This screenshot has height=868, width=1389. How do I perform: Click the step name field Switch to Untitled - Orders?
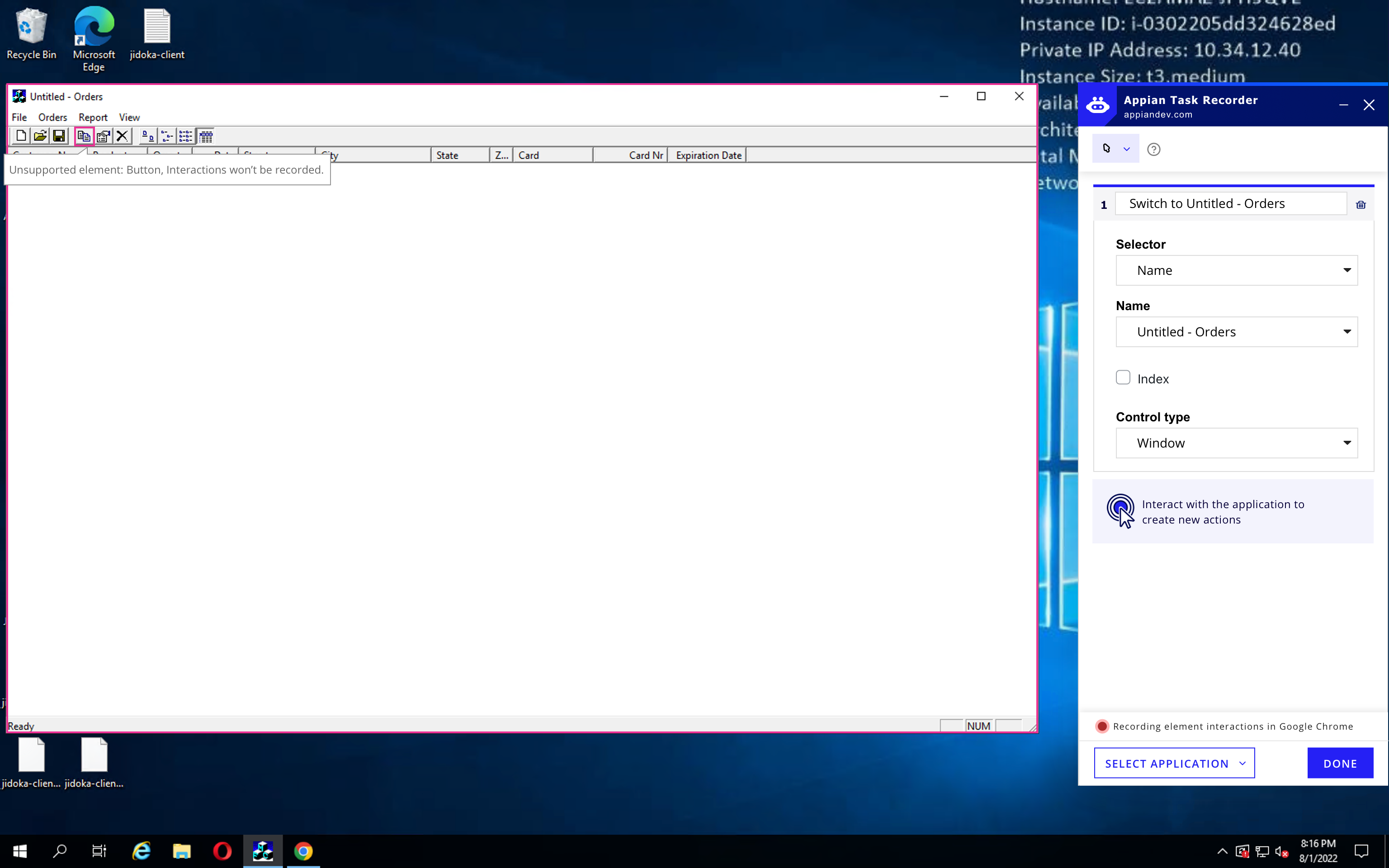click(x=1230, y=204)
